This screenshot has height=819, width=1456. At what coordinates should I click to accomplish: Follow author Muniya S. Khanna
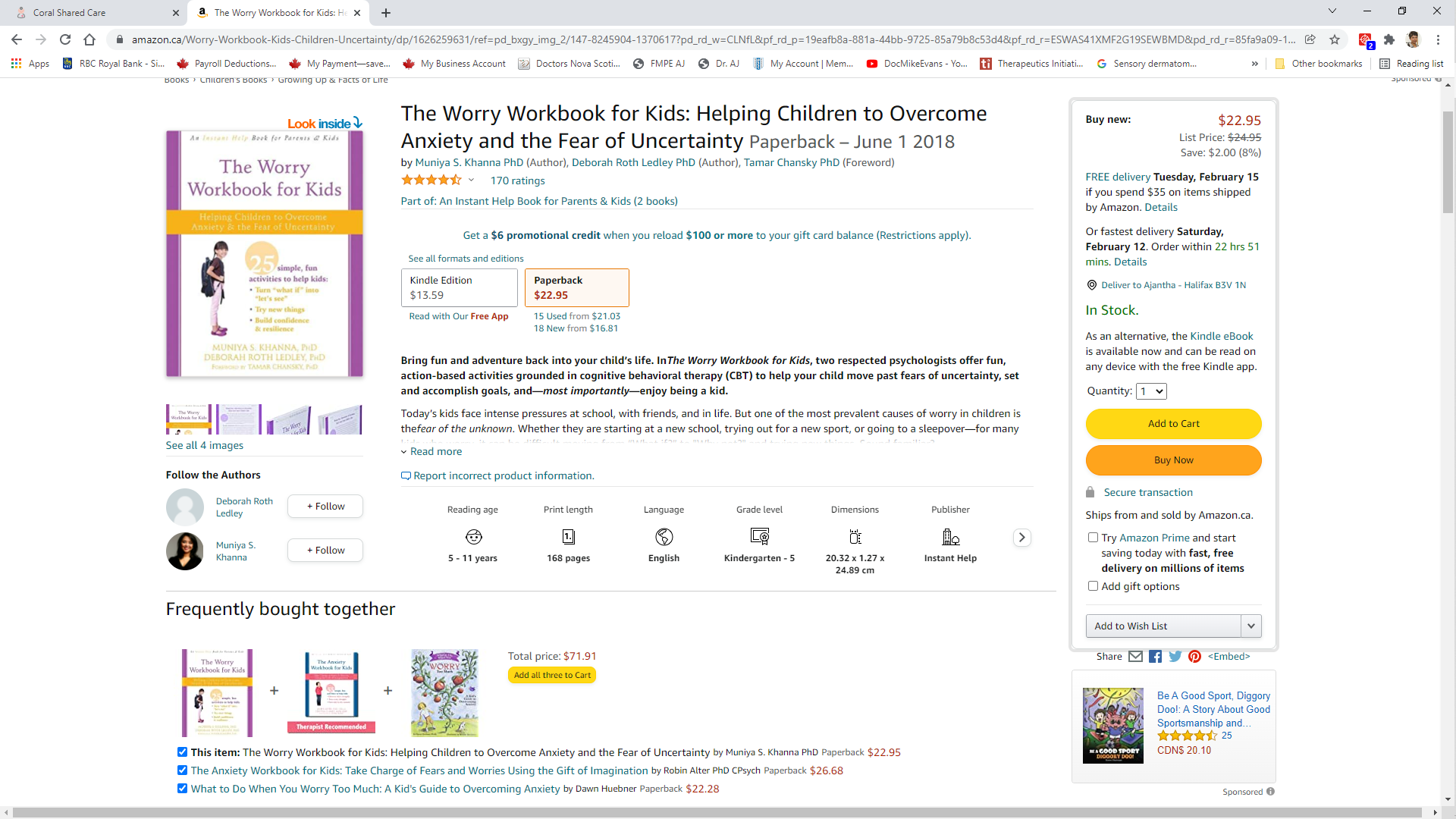[x=325, y=551]
